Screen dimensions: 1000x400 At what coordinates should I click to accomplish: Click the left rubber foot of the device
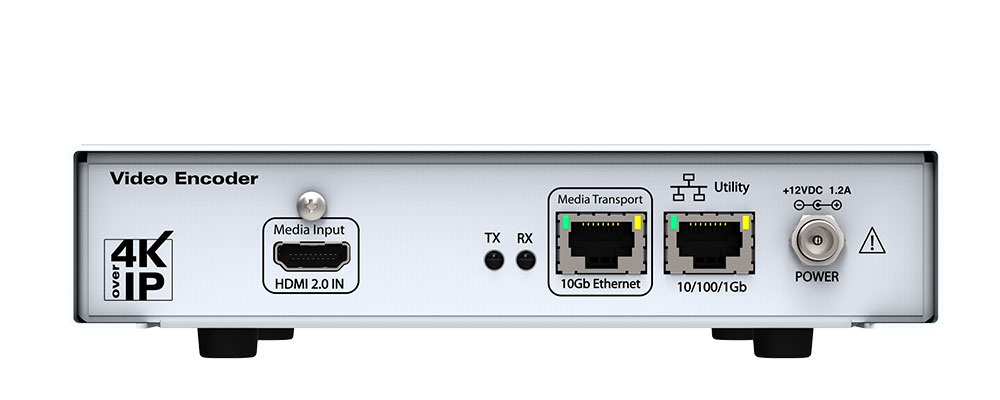tap(228, 343)
